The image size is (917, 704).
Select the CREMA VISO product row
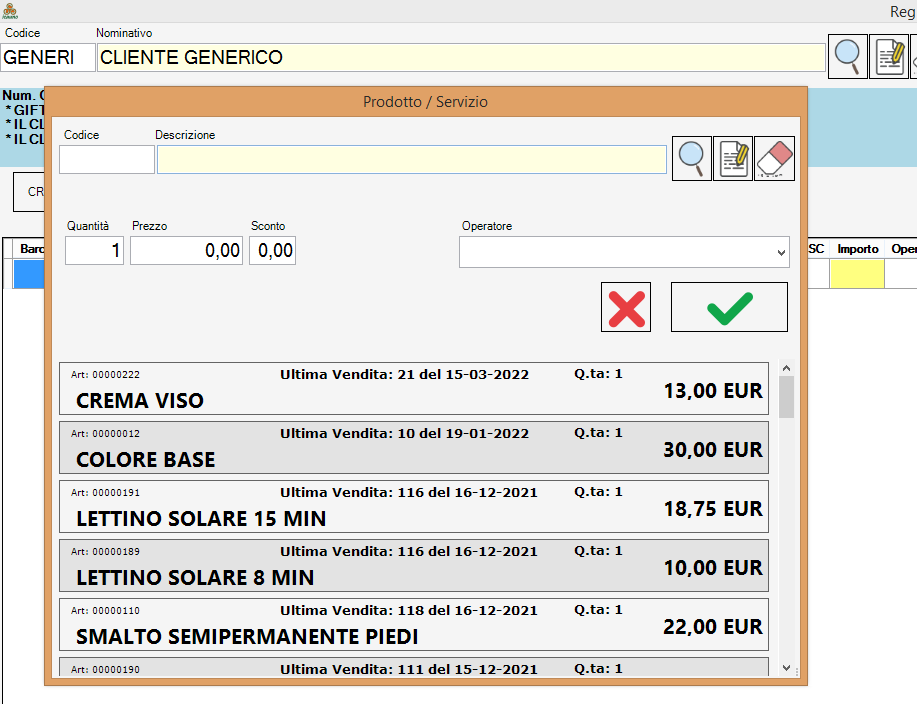[414, 389]
